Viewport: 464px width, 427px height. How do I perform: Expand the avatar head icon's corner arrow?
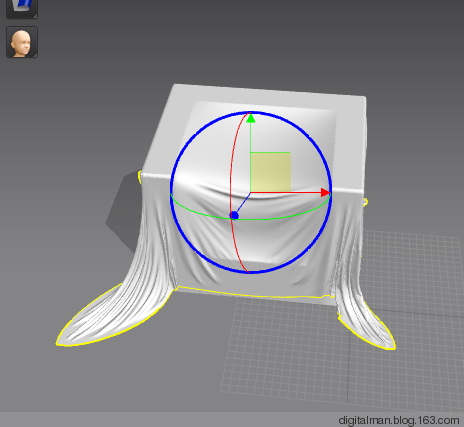34,55
